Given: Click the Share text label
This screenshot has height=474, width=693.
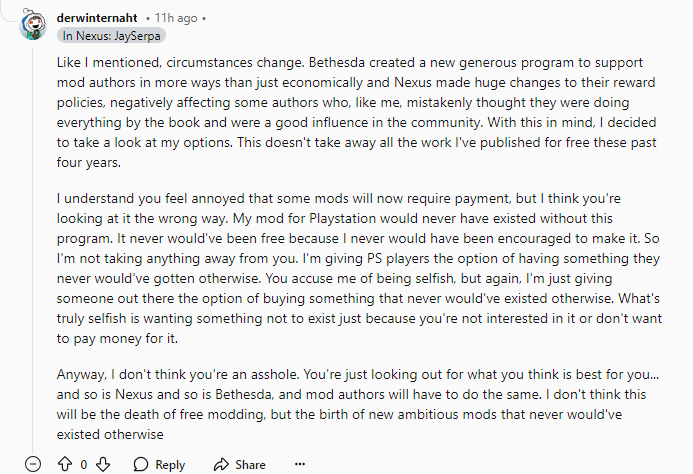Looking at the screenshot, I should point(250,465).
